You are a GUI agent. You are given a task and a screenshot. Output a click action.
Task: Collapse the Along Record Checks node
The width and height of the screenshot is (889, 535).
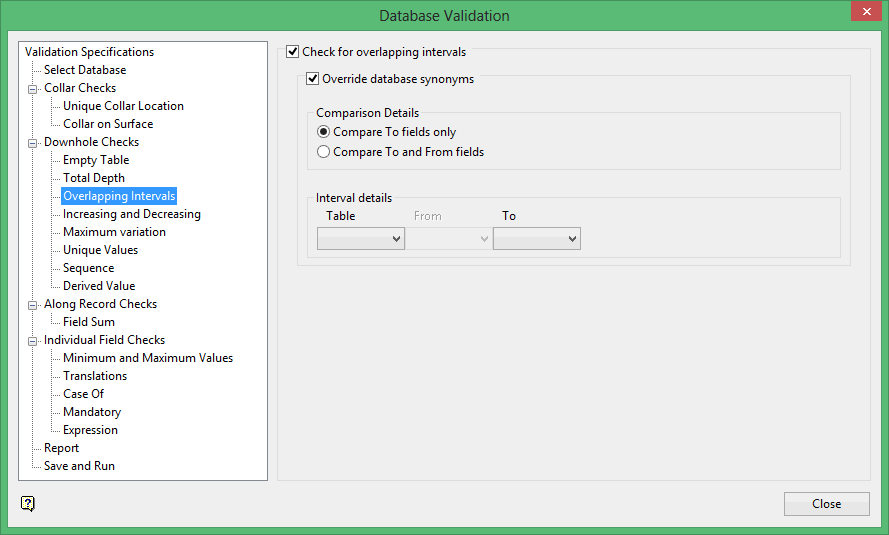[32, 304]
